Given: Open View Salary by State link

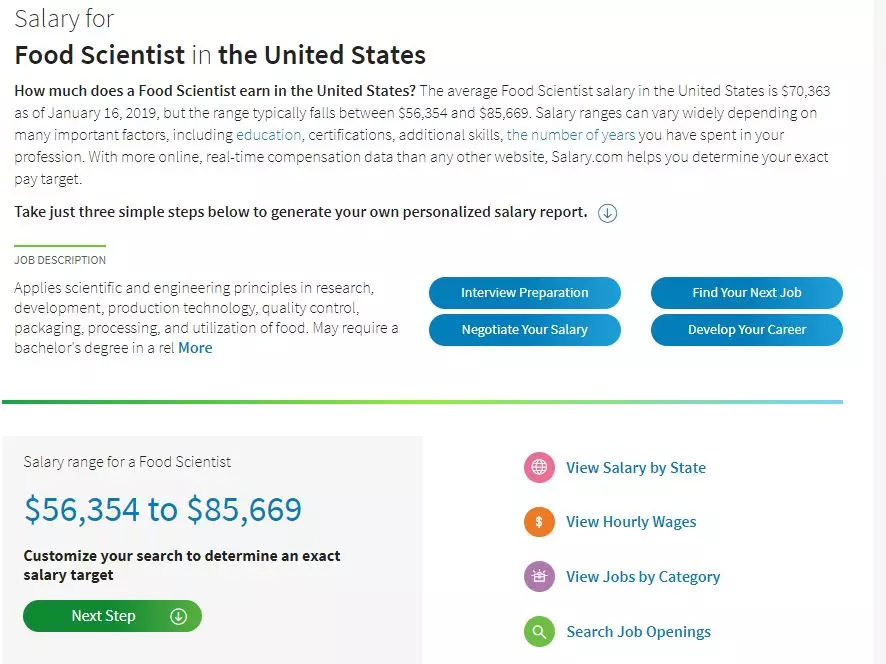Looking at the screenshot, I should 636,467.
